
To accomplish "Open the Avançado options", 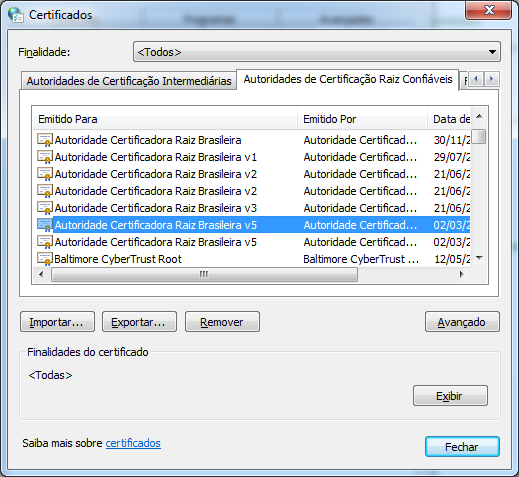I will (462, 322).
